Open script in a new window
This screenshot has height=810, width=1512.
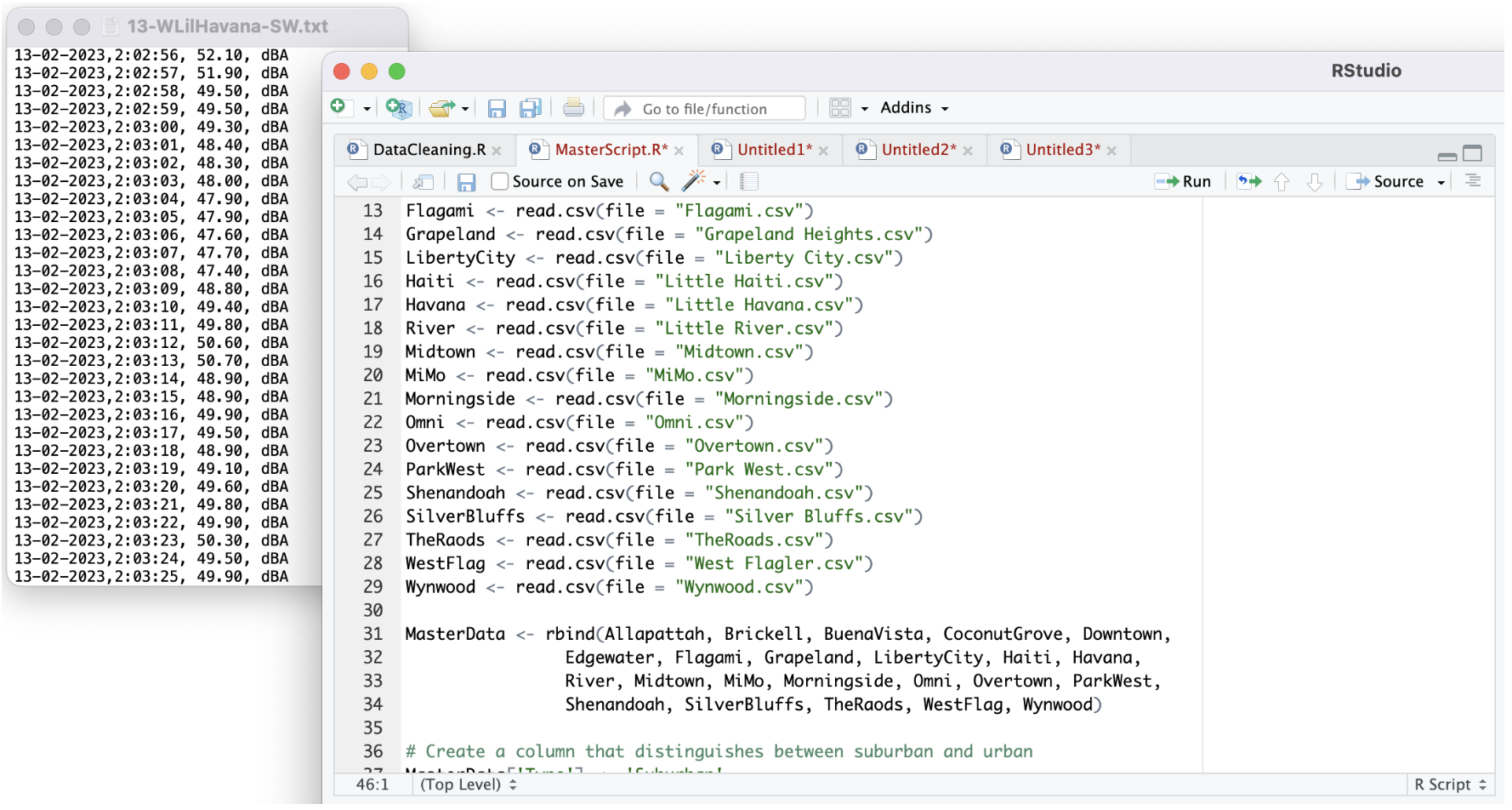pos(423,181)
